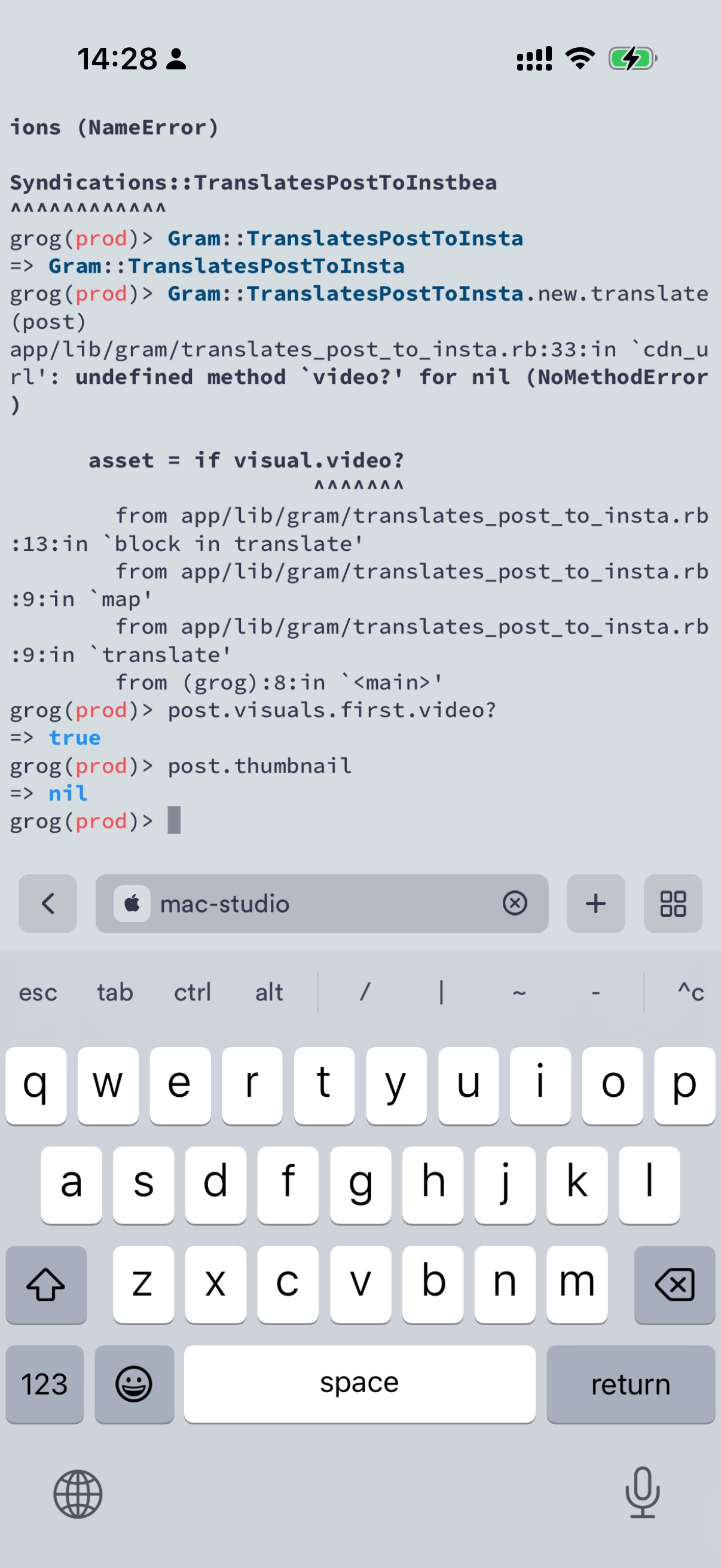
Task: Add a new terminal session
Action: (x=595, y=903)
